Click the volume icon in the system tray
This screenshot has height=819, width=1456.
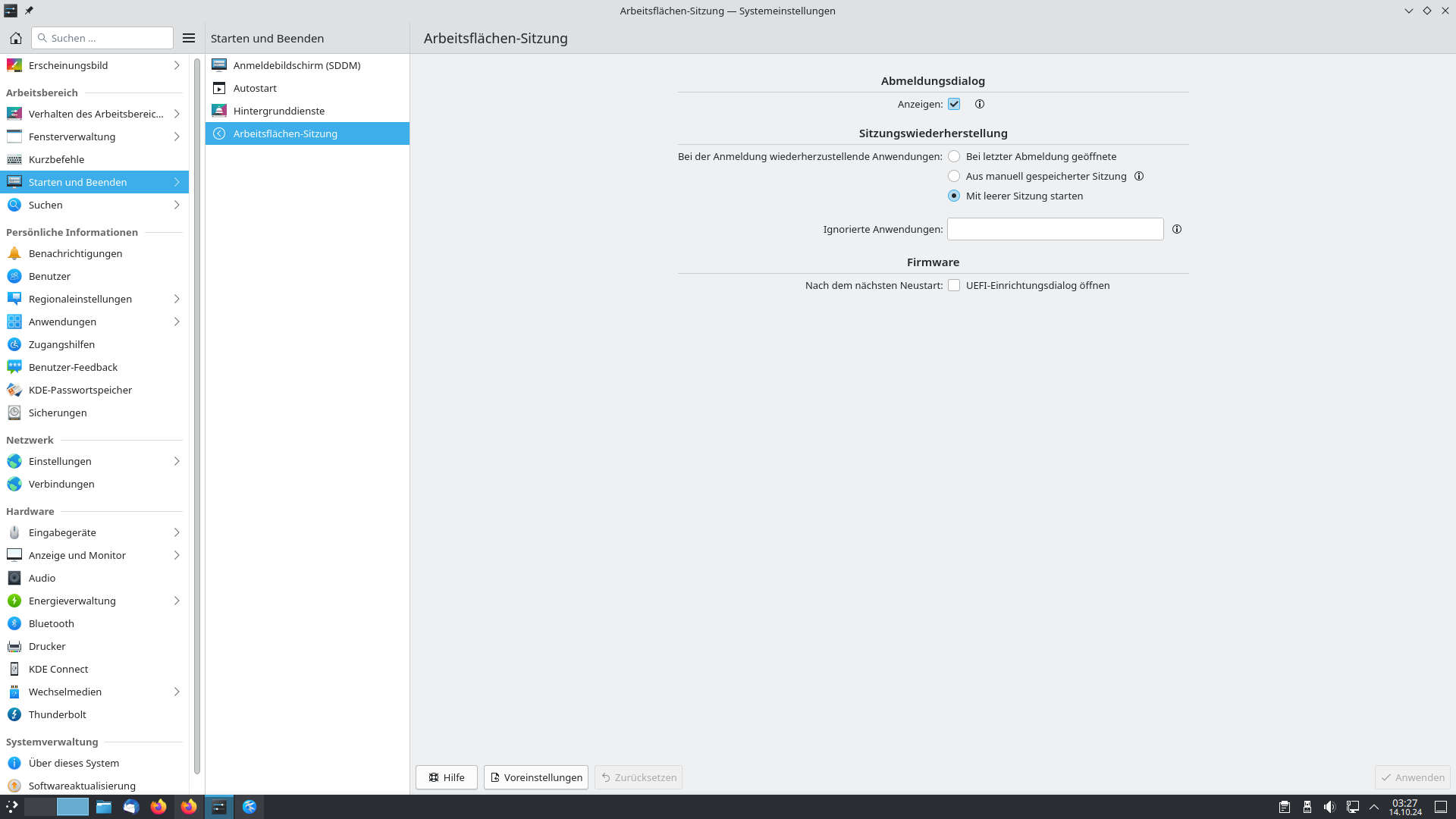1329,807
